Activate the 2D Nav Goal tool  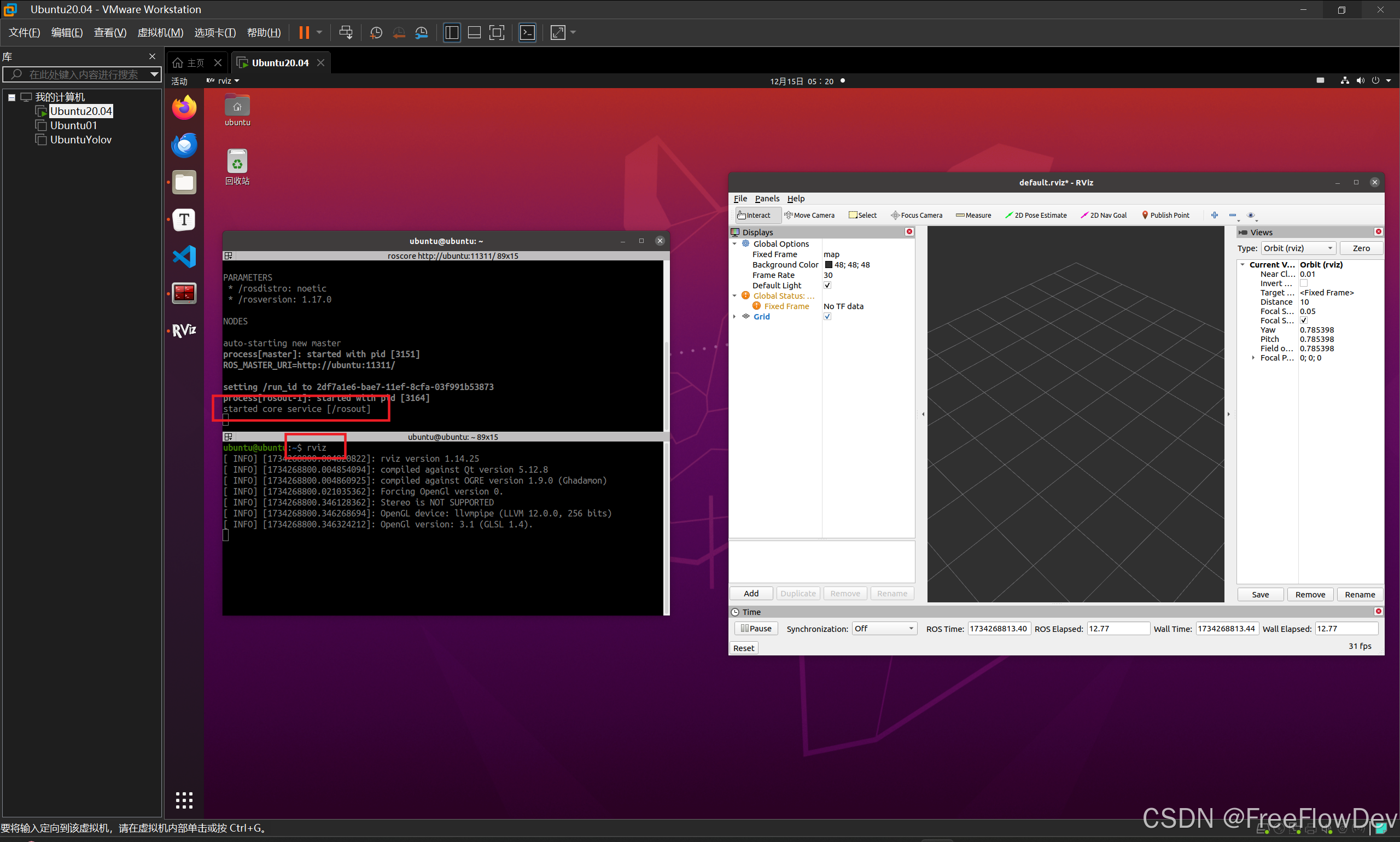click(1103, 215)
